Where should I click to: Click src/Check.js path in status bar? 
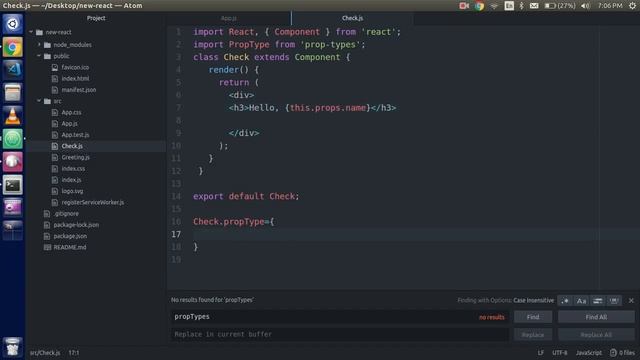click(44, 353)
